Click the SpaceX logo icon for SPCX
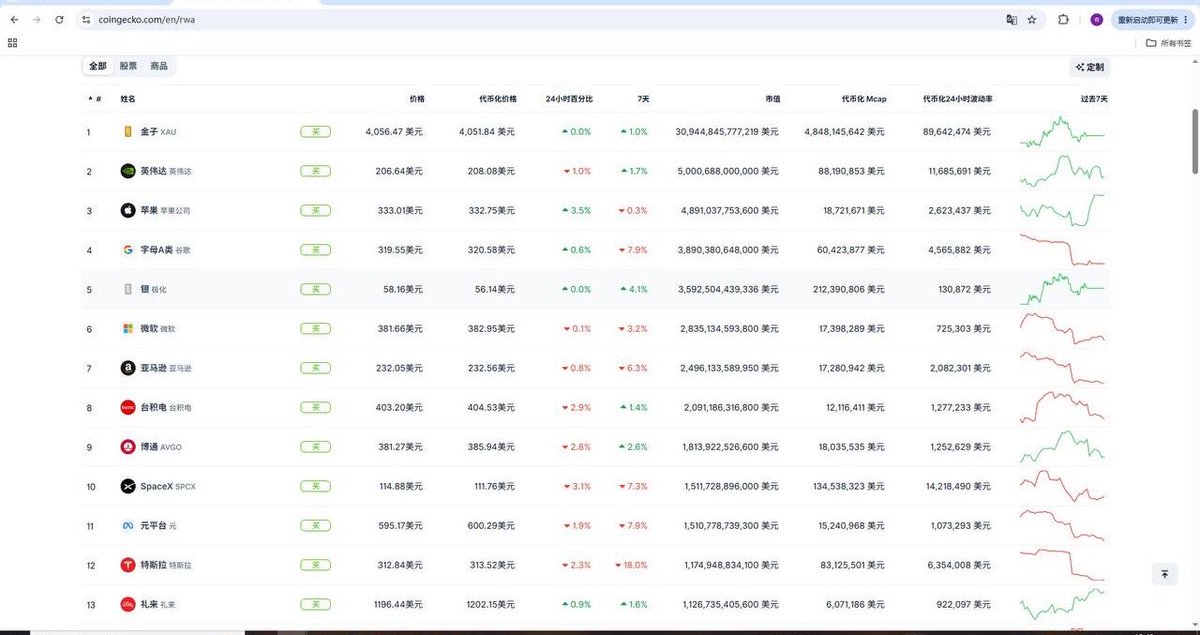Viewport: 1200px width, 635px height. (x=128, y=486)
